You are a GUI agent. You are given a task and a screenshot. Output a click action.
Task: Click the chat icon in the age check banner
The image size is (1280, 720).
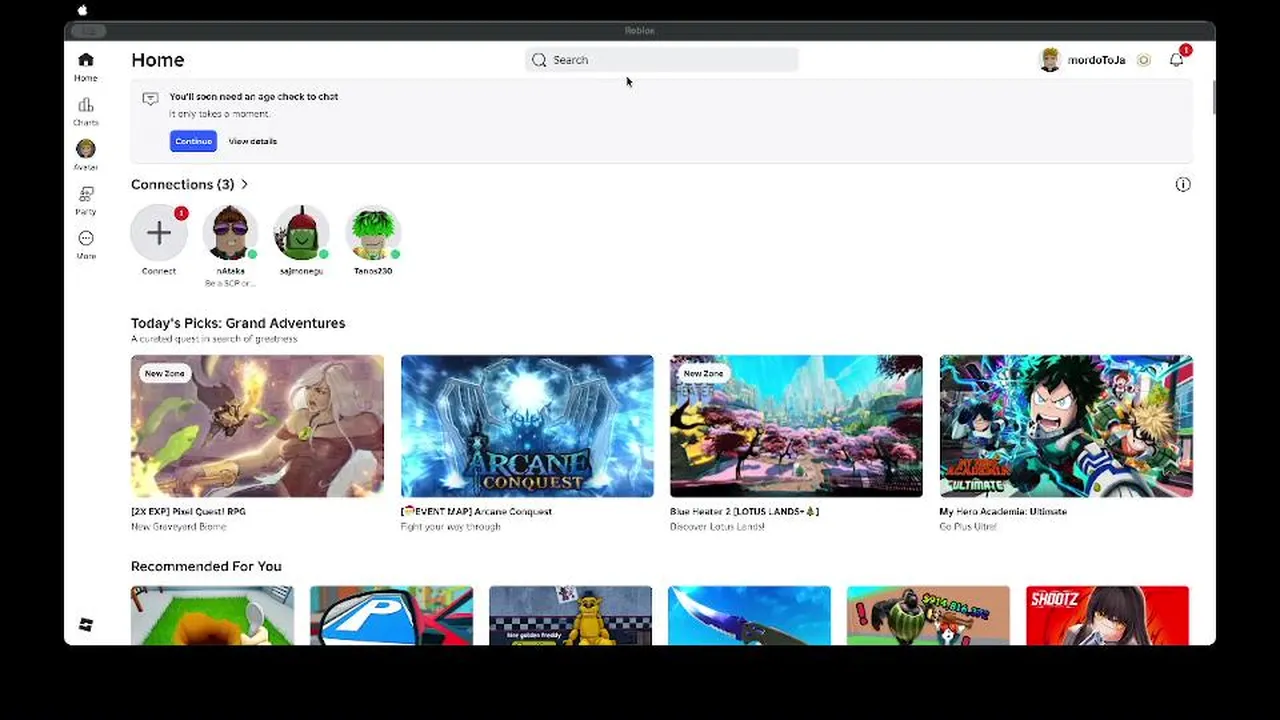[x=150, y=98]
